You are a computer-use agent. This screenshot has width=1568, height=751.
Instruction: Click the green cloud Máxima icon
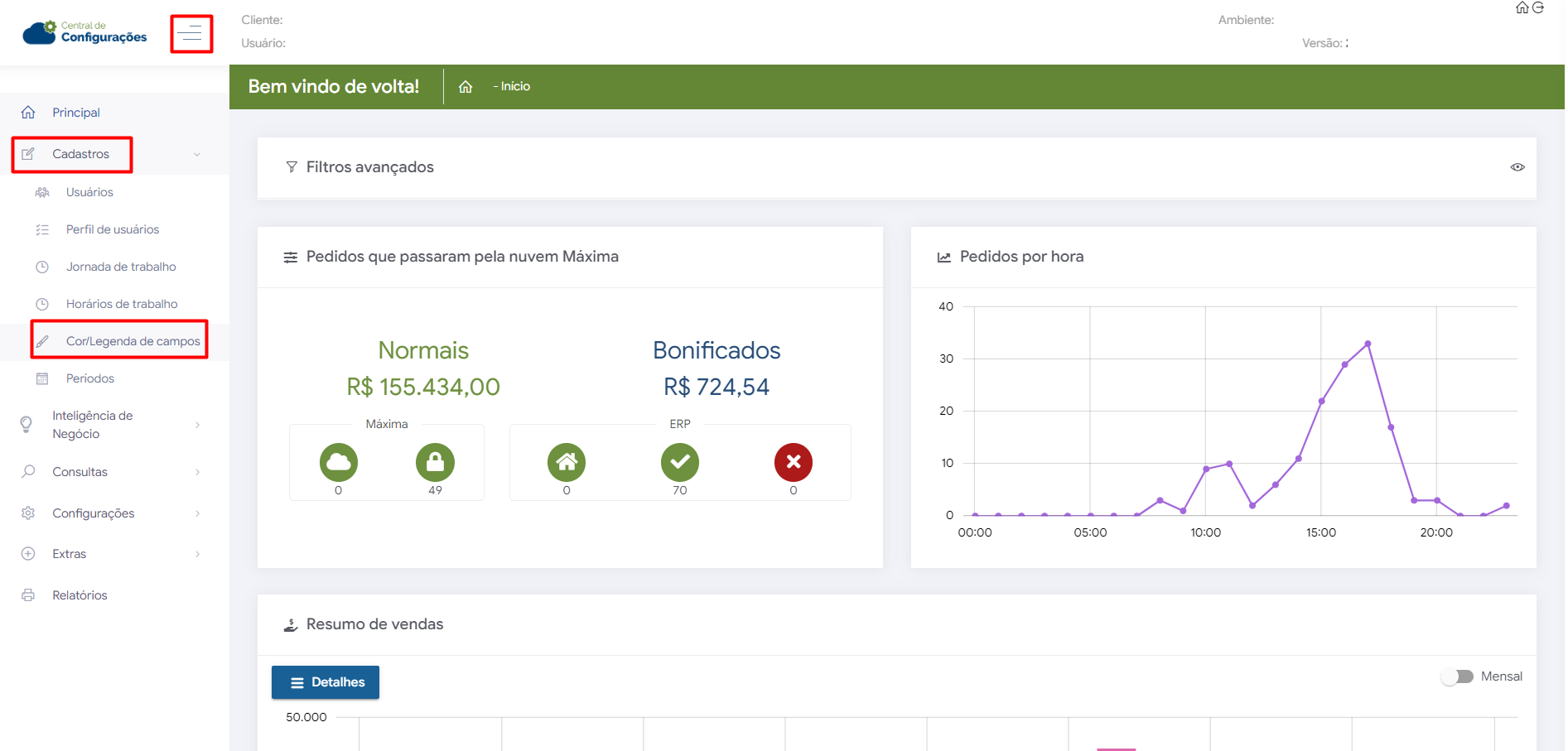[338, 462]
